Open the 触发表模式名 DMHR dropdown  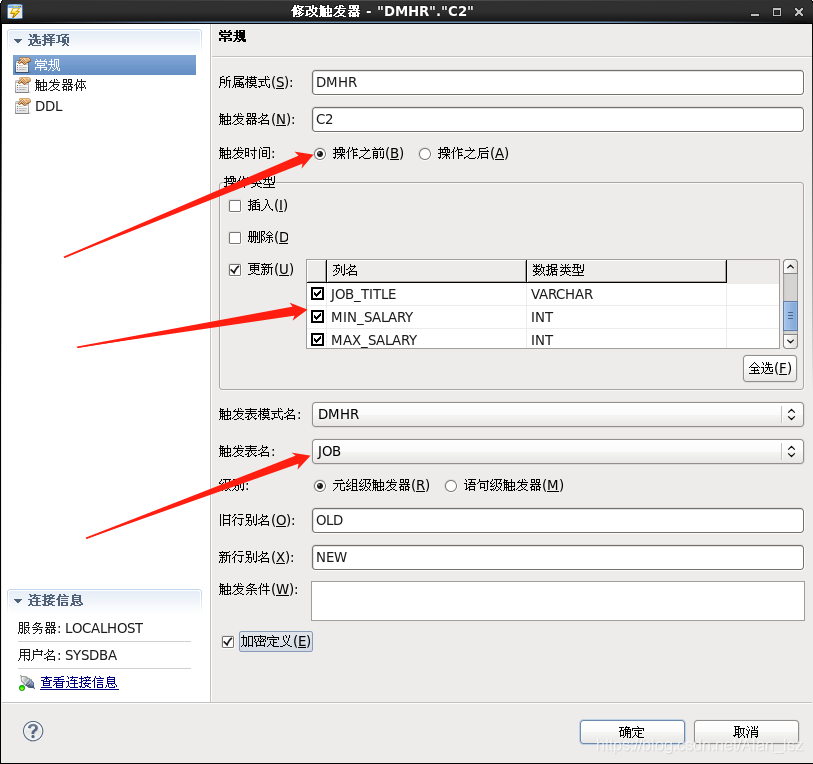pos(558,414)
